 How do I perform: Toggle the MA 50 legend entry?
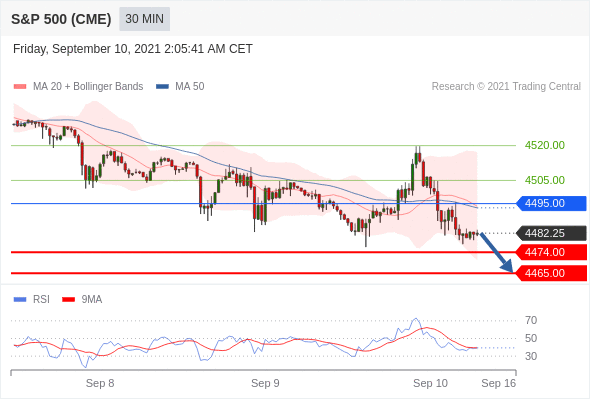(180, 87)
